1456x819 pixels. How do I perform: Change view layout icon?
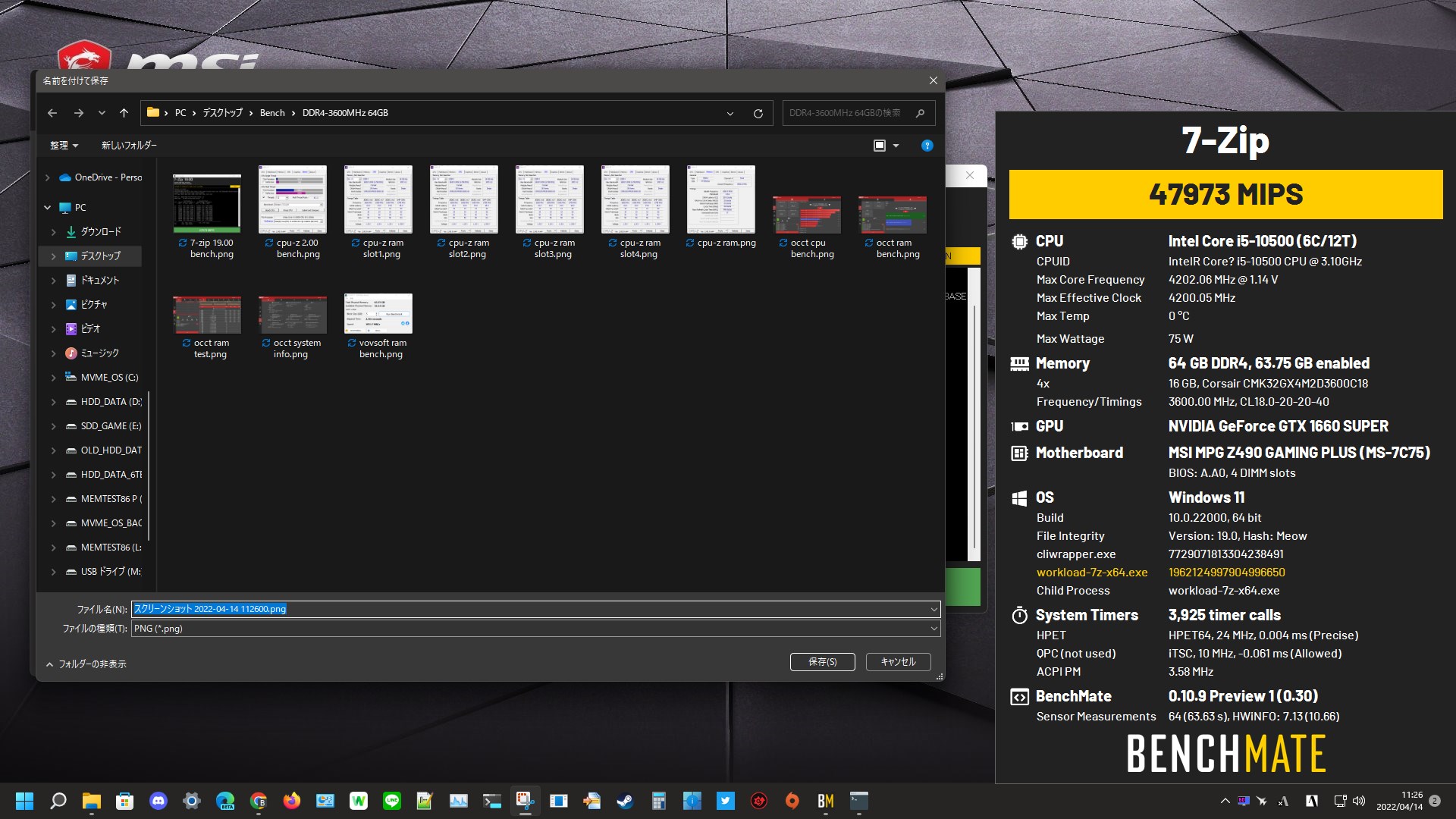pyautogui.click(x=880, y=146)
